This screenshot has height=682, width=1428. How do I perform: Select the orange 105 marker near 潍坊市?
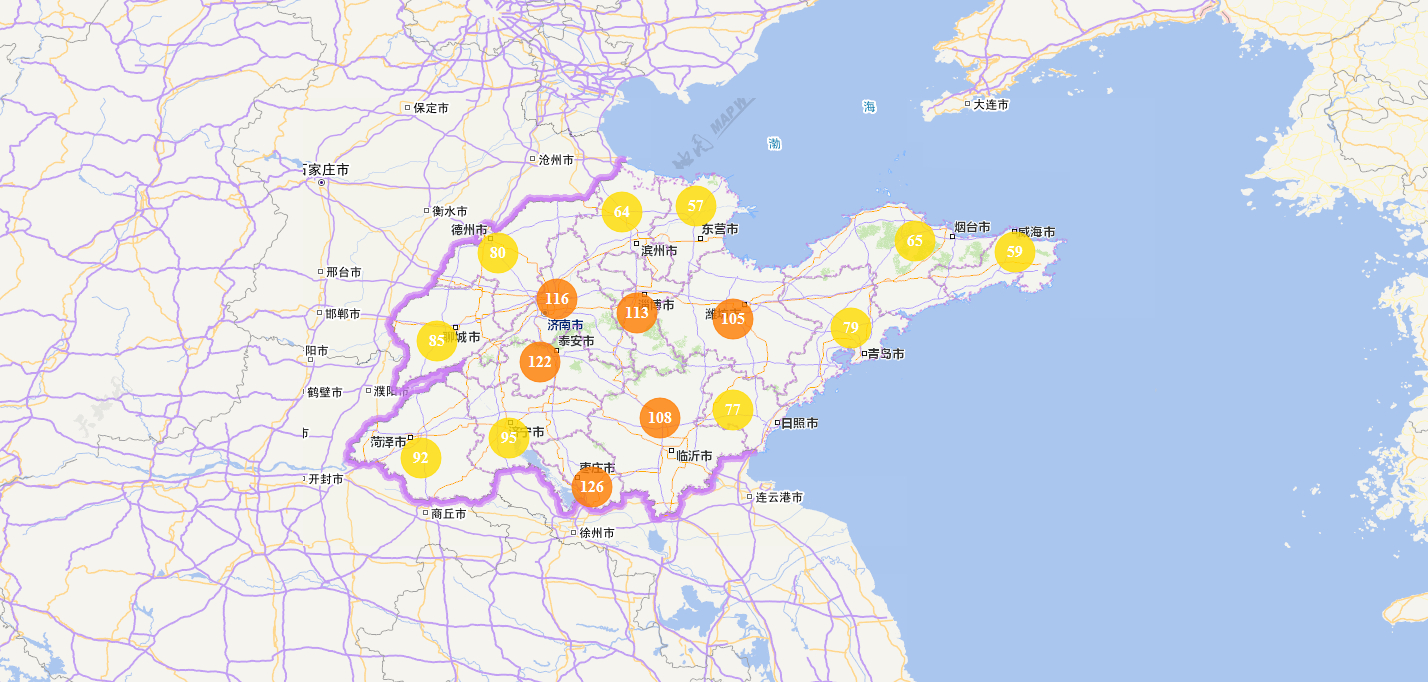(x=733, y=318)
